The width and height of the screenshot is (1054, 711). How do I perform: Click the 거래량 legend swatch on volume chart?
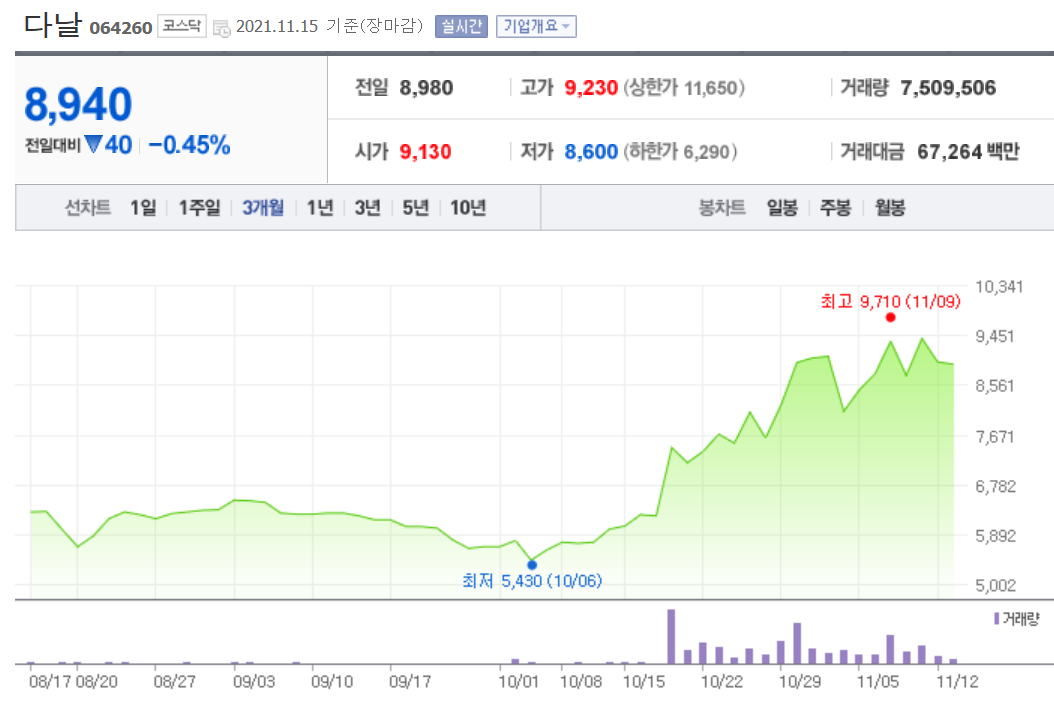click(x=996, y=618)
